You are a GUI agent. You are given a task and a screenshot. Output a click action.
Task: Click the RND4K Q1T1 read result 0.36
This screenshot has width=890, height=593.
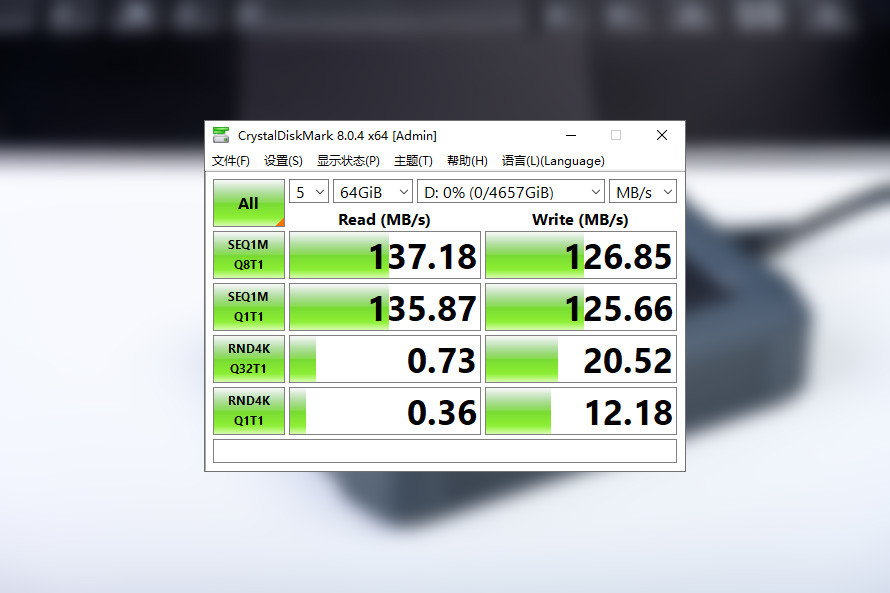(385, 411)
